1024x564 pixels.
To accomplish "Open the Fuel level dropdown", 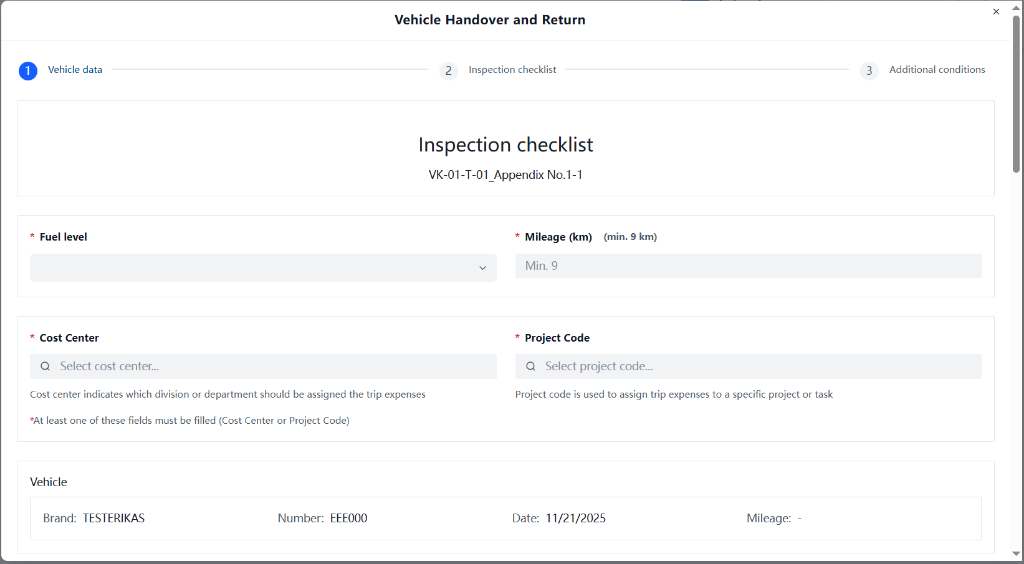I will coord(263,268).
